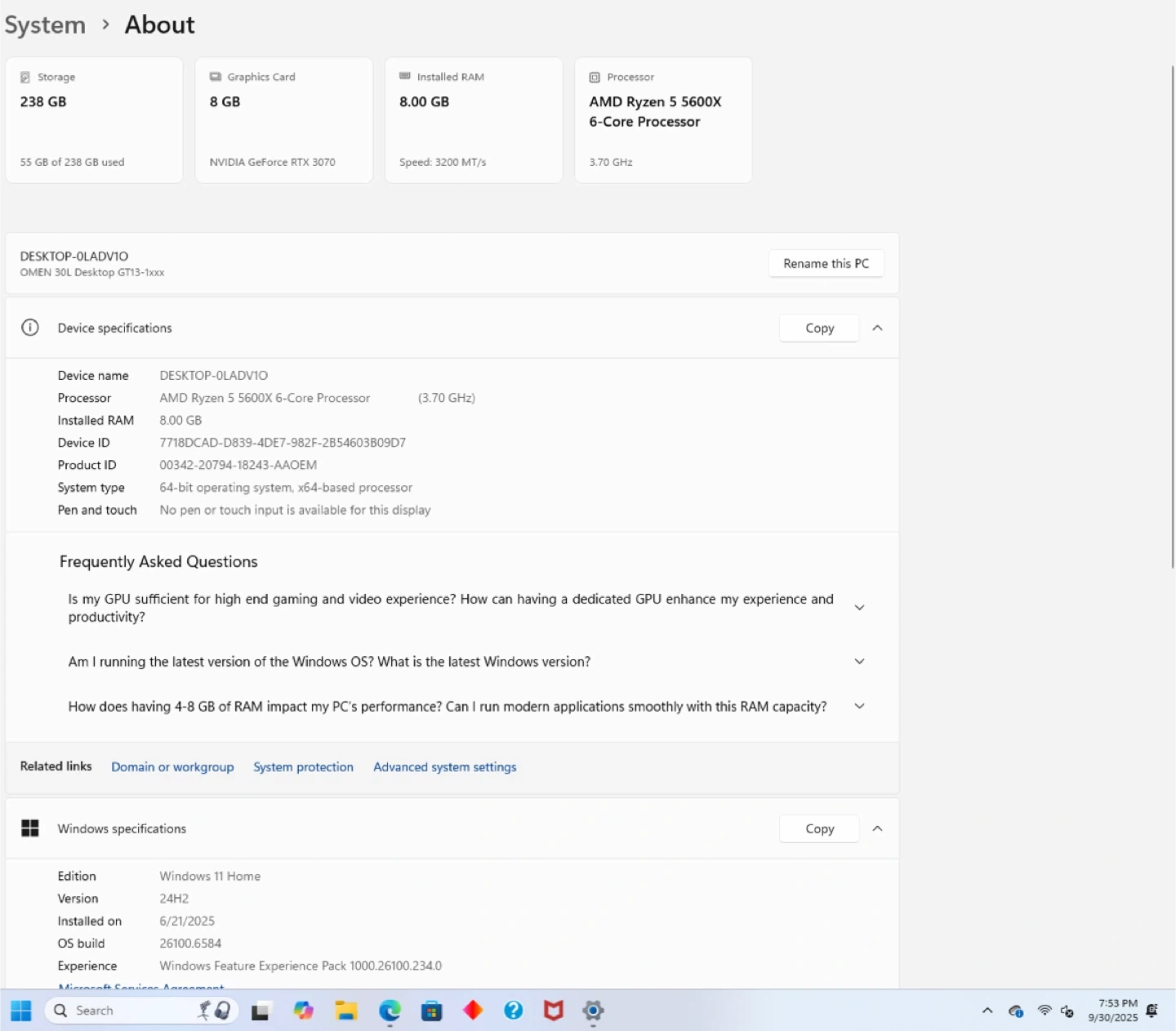Click the Wi-Fi network tray icon
The height and width of the screenshot is (1031, 1176).
coord(1044,1011)
